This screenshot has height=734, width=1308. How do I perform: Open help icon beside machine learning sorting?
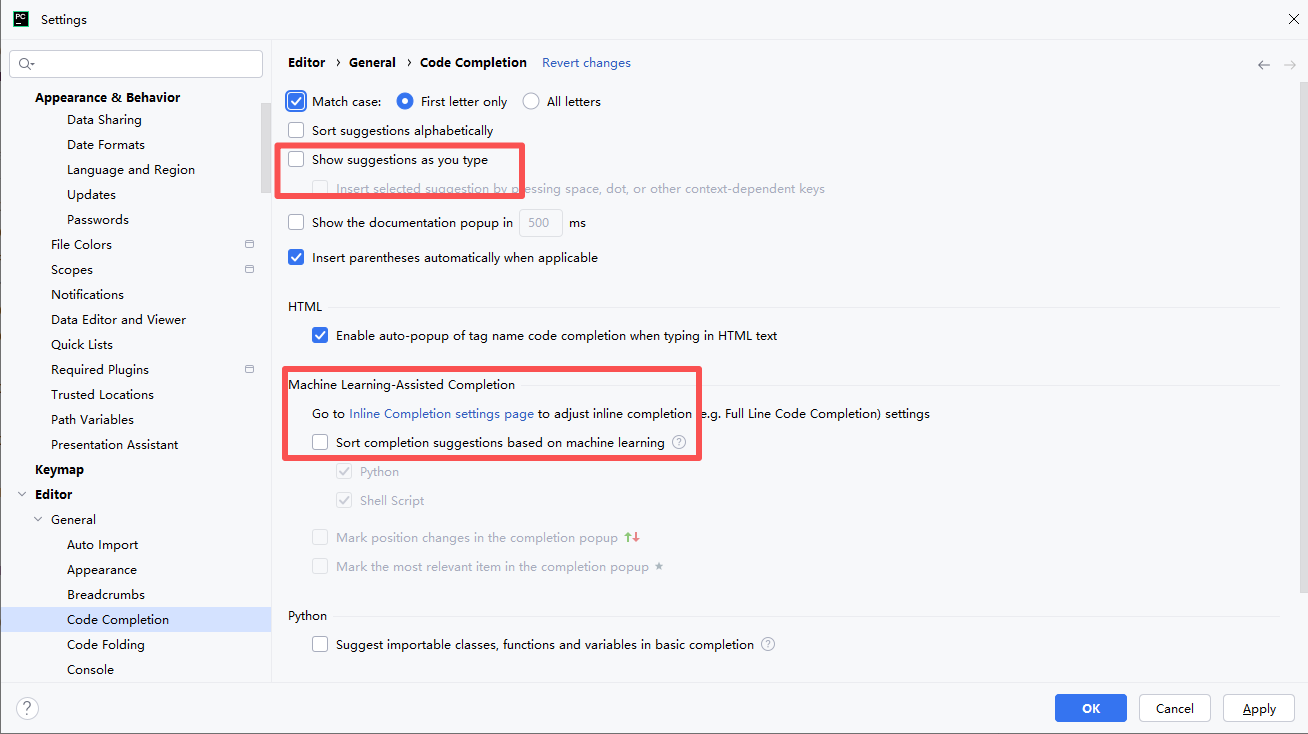679,442
